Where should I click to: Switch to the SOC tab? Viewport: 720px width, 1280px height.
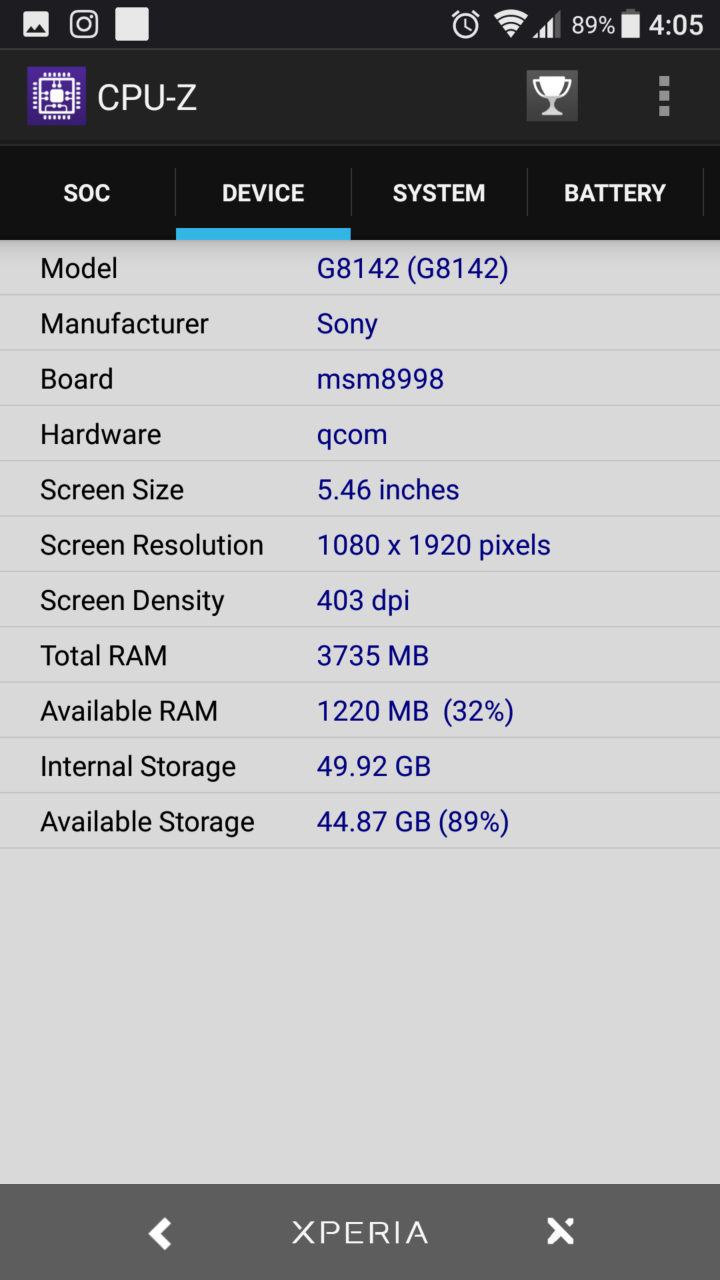pos(87,193)
